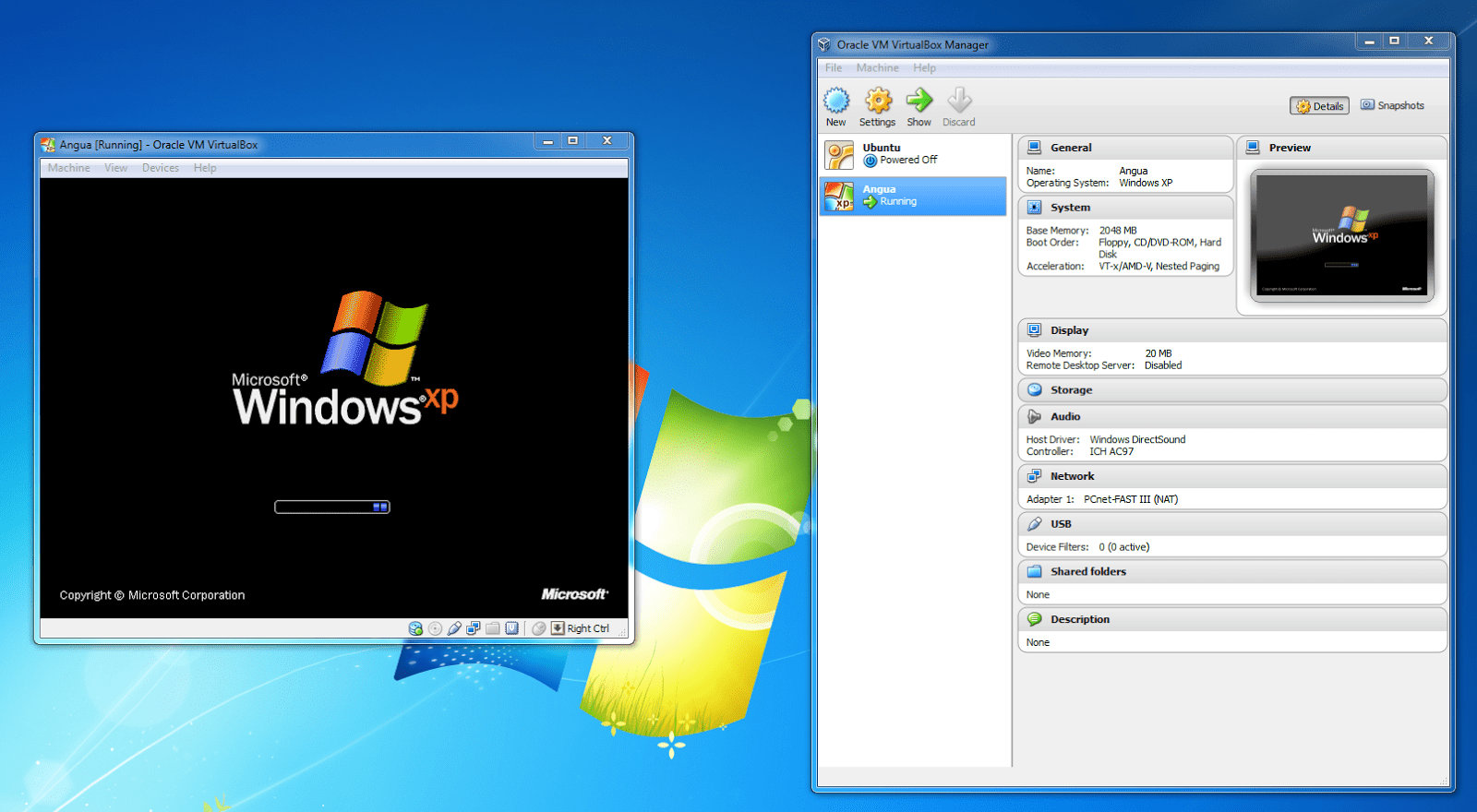This screenshot has width=1477, height=812.
Task: Select the Angua Running machine entry
Action: [913, 196]
